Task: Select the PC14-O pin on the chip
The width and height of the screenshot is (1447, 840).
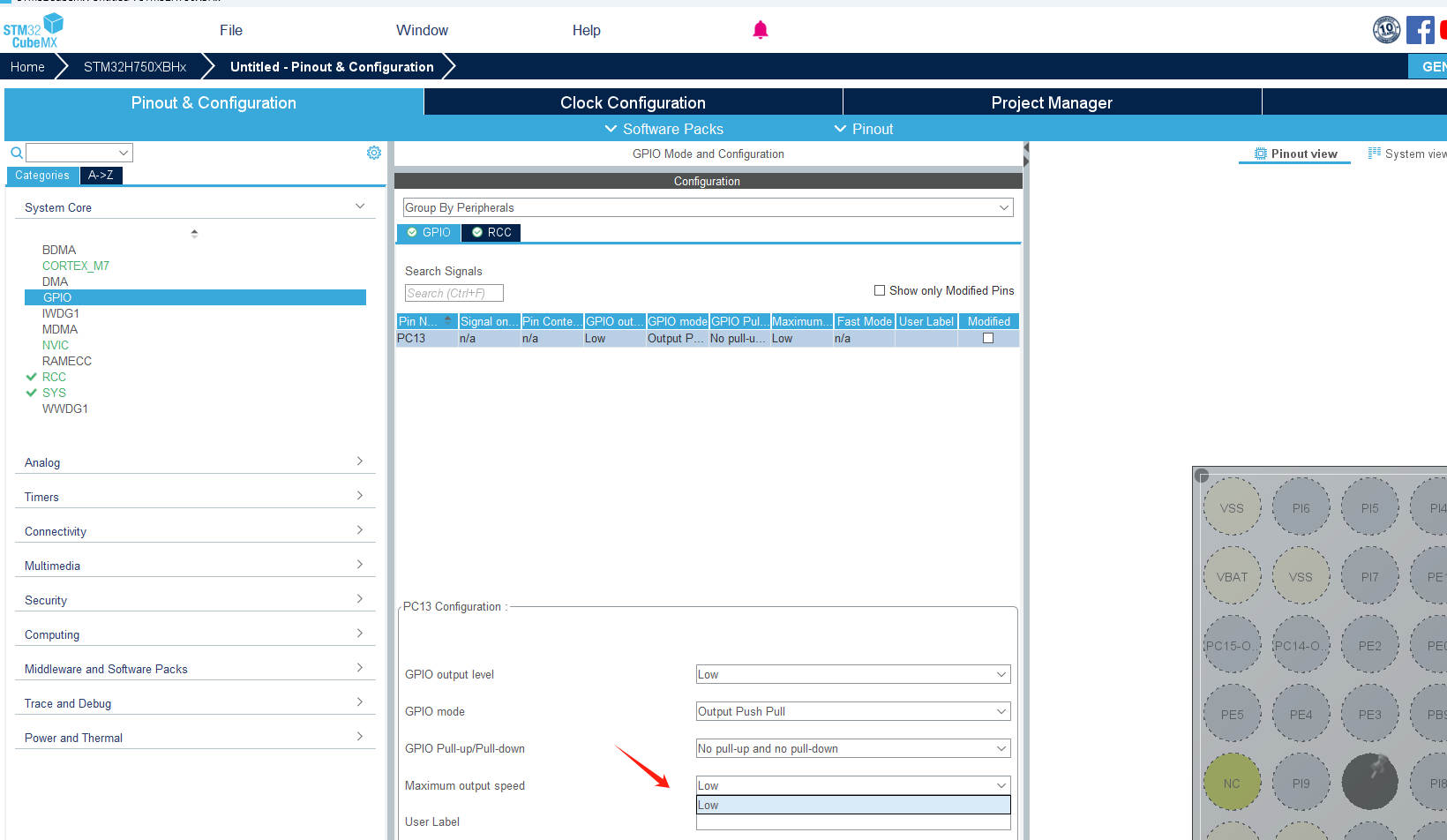Action: tap(1301, 646)
